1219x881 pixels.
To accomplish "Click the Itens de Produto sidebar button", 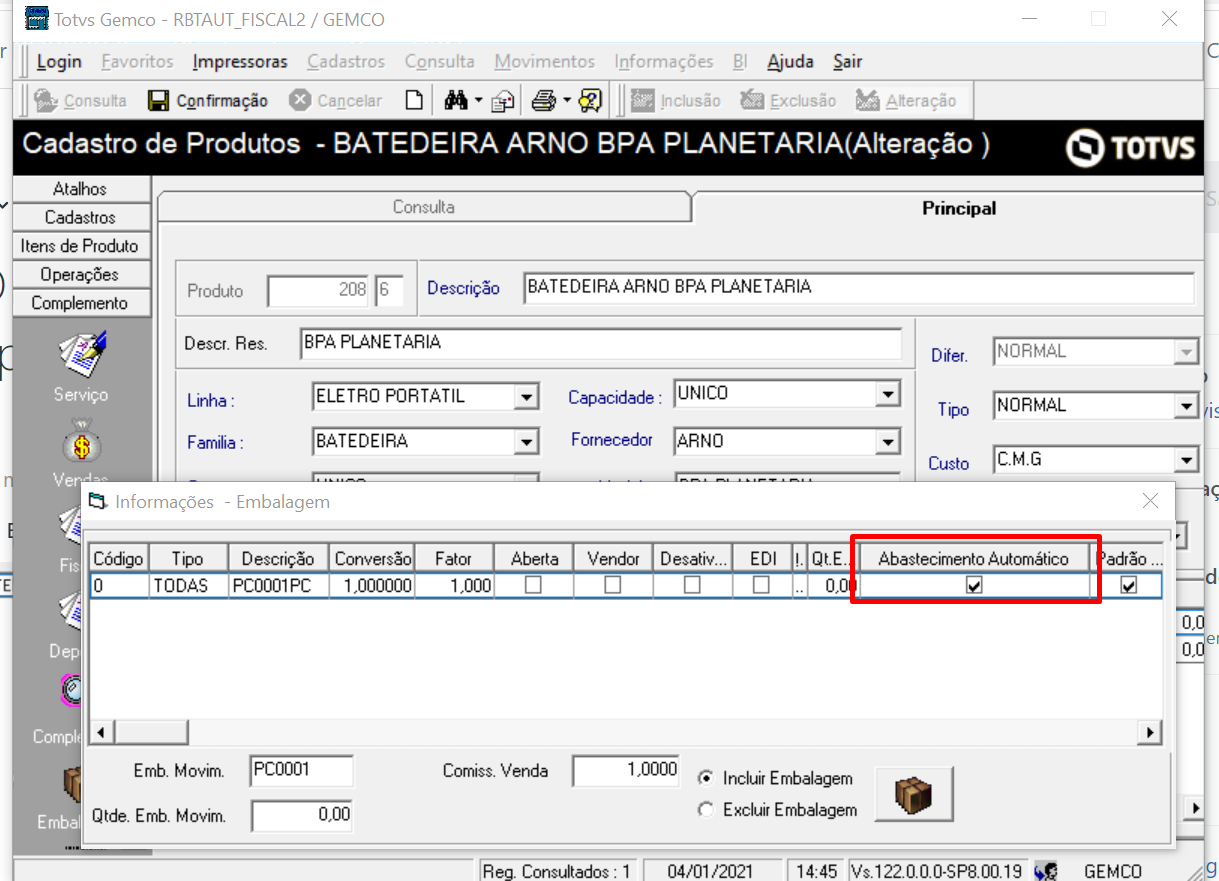I will coord(80,245).
